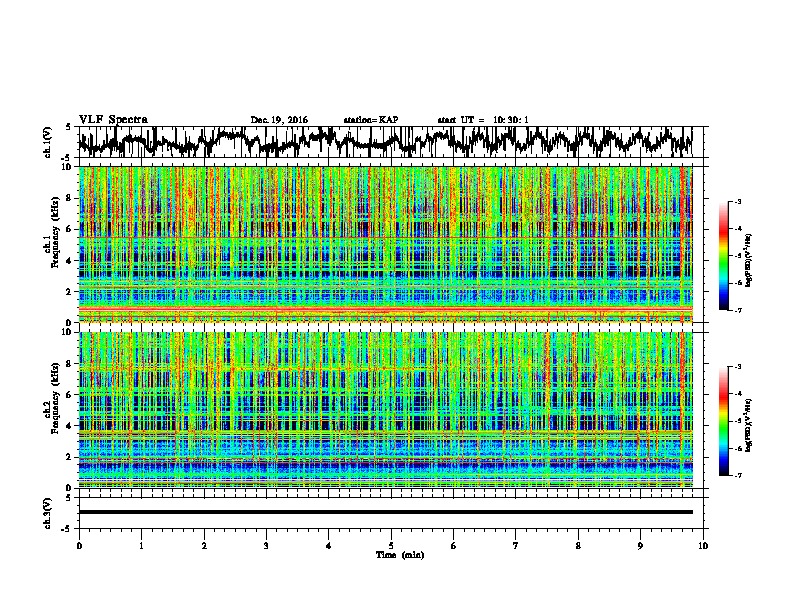
Task: Click time axis tick label "8"
Action: [578, 545]
